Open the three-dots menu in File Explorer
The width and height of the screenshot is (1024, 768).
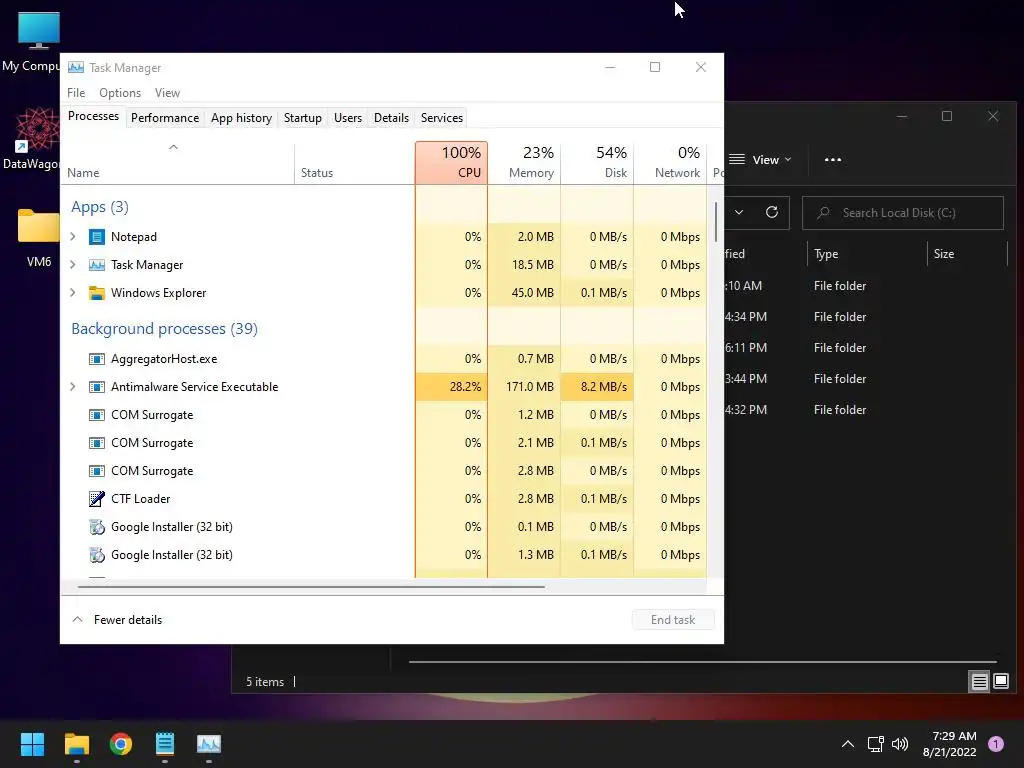[x=833, y=159]
